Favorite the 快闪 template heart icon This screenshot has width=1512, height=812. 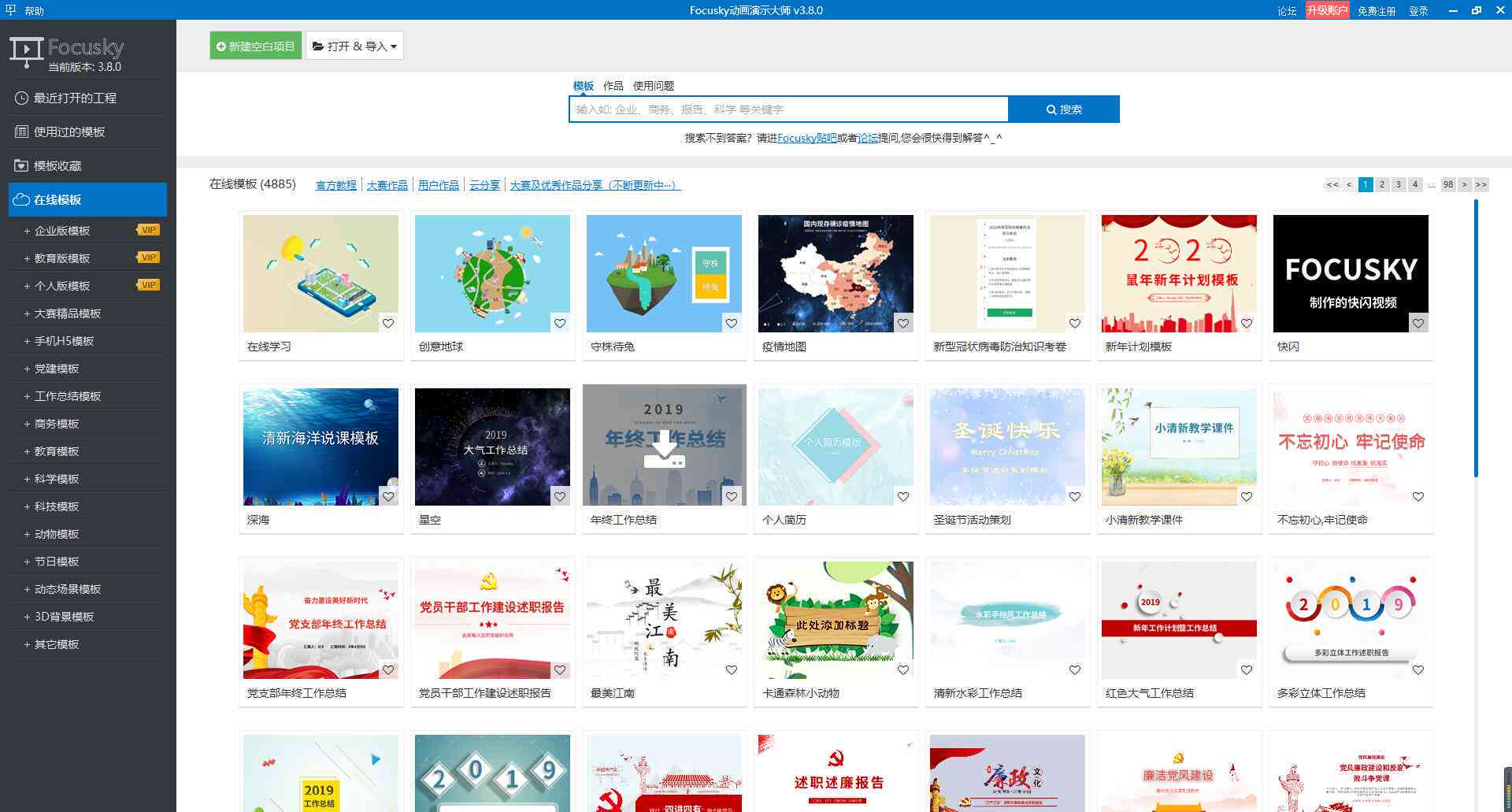(1418, 323)
